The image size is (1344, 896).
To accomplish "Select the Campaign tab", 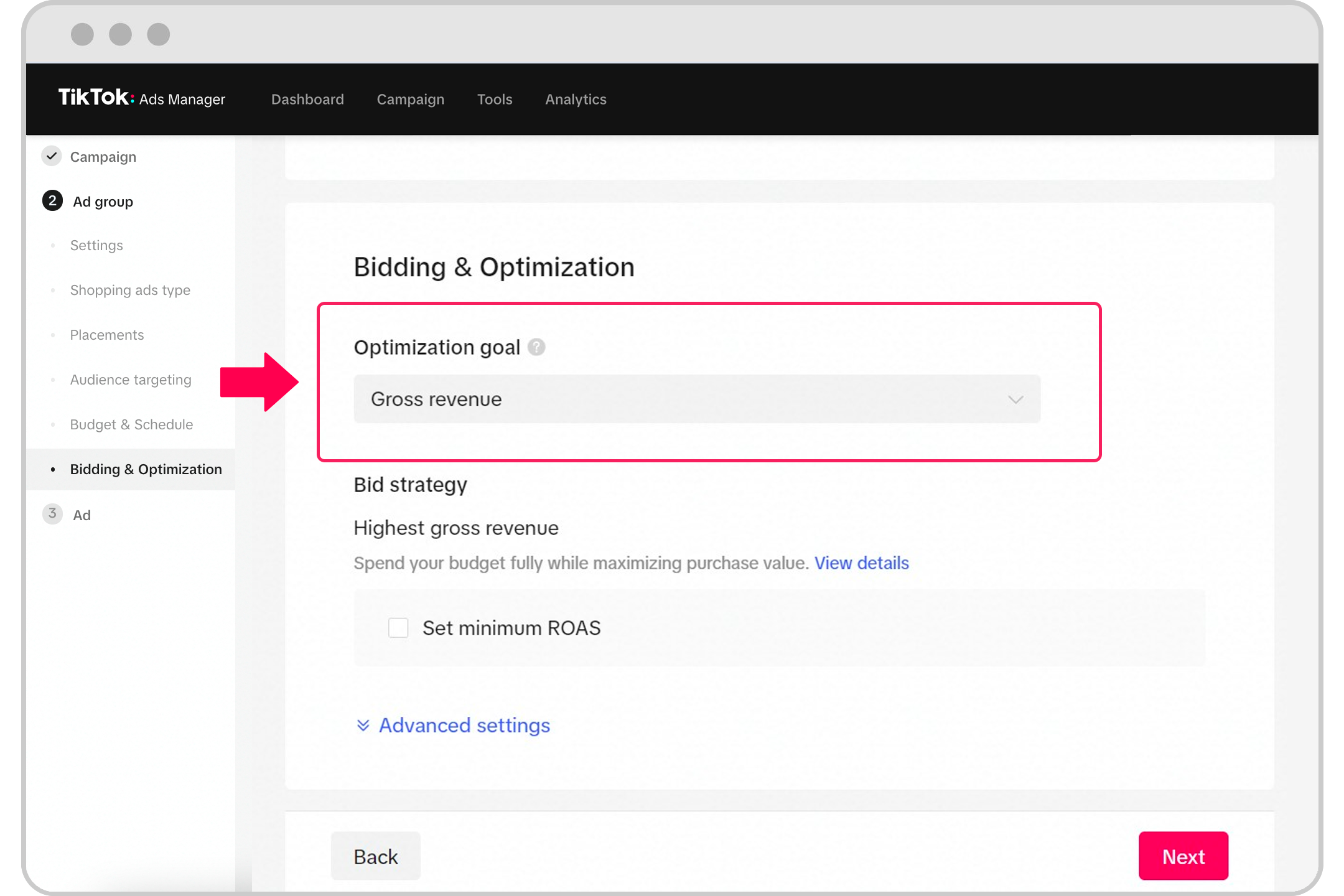I will [410, 99].
